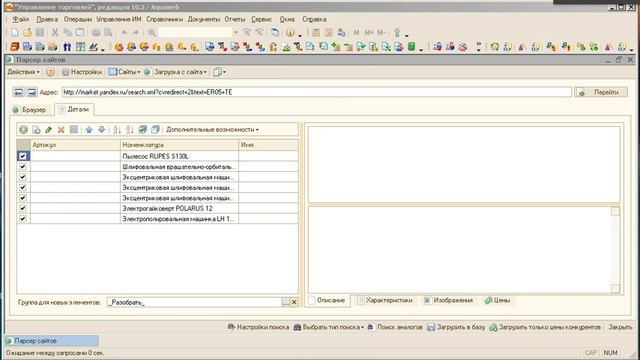Screen dimensions: 640x360
Task: Move the row down with the blue down arrow
Action: [102, 130]
